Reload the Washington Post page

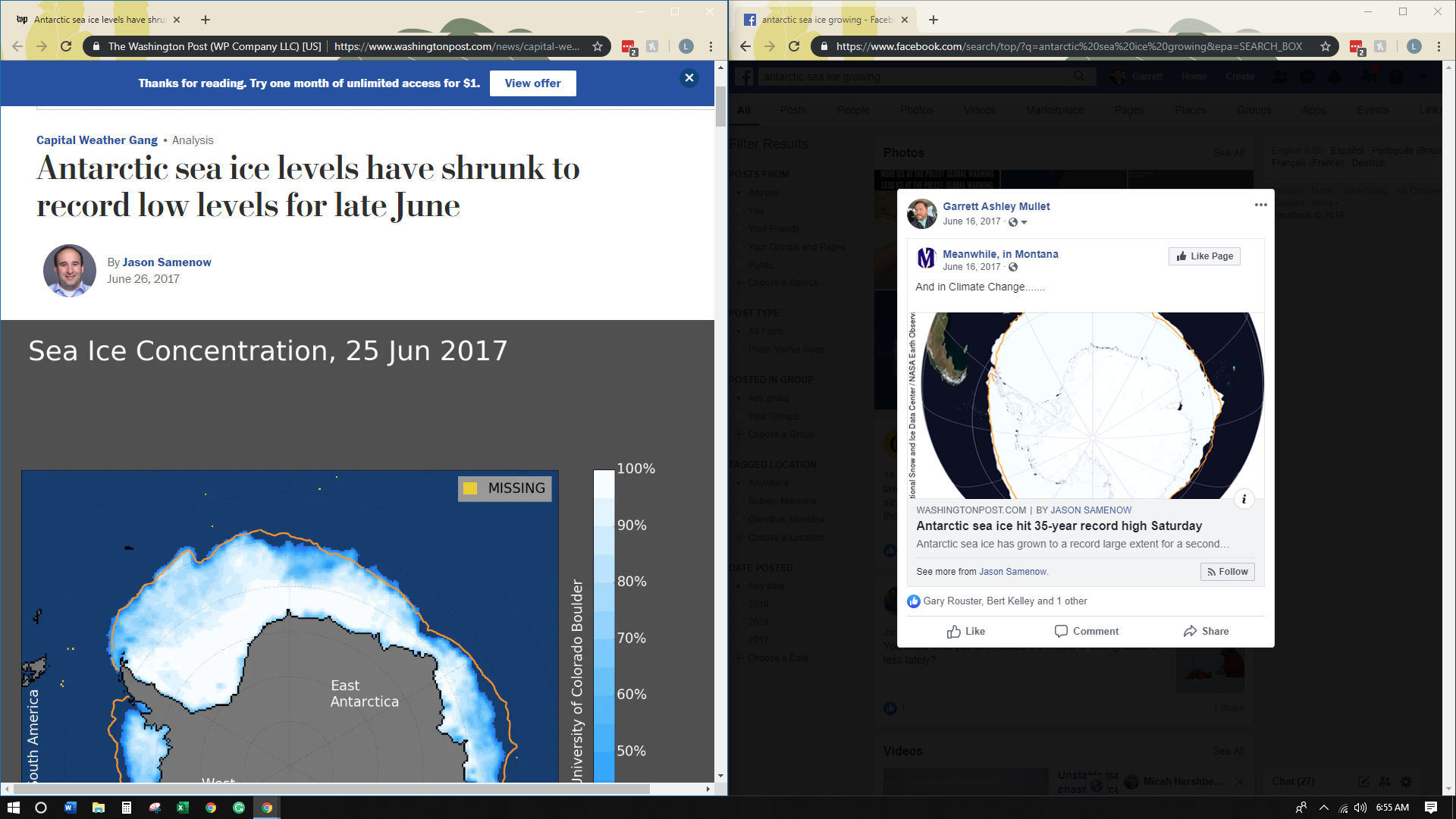click(x=66, y=46)
